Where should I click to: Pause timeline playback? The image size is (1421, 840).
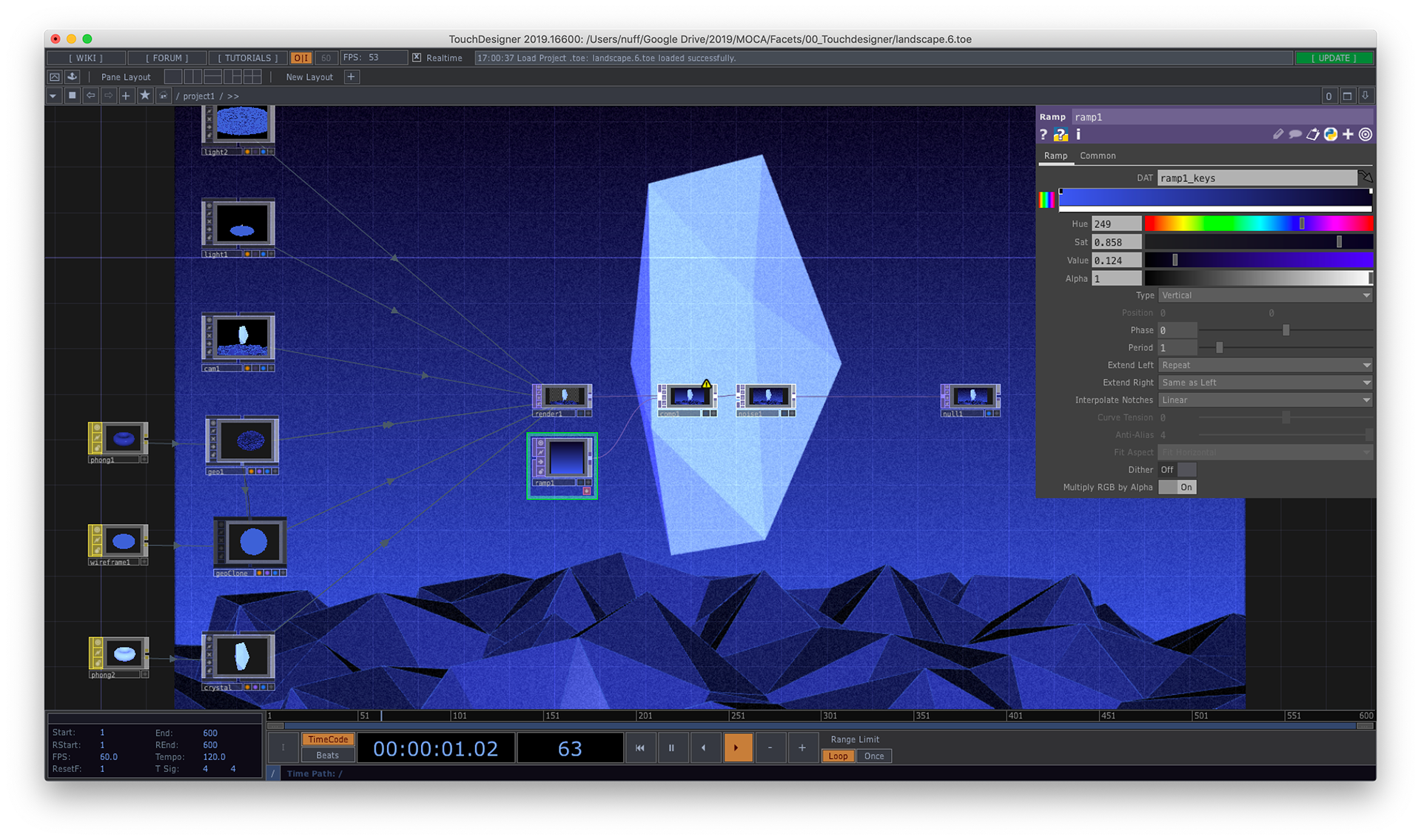pos(671,748)
